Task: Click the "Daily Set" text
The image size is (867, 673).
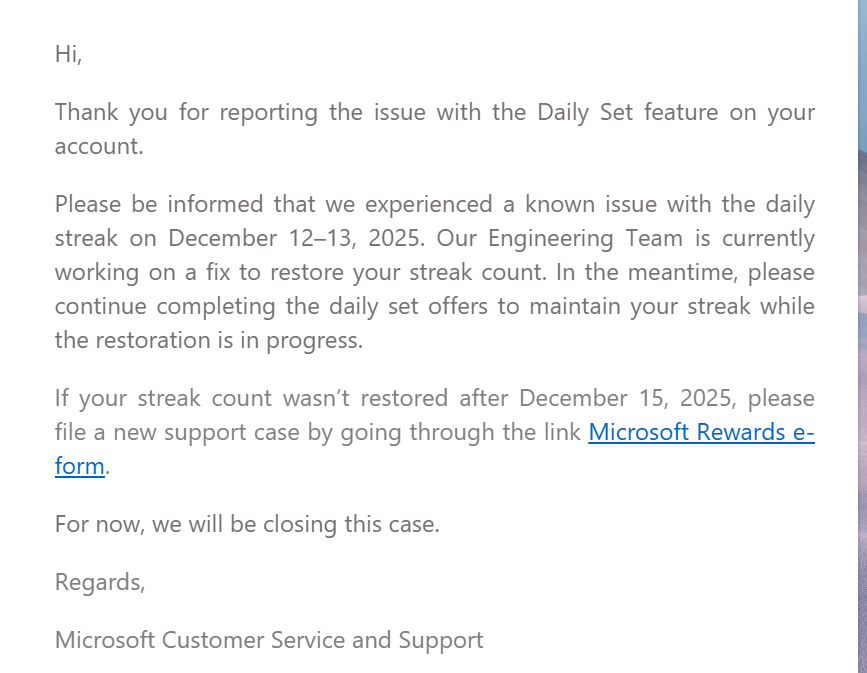Action: pyautogui.click(x=585, y=112)
